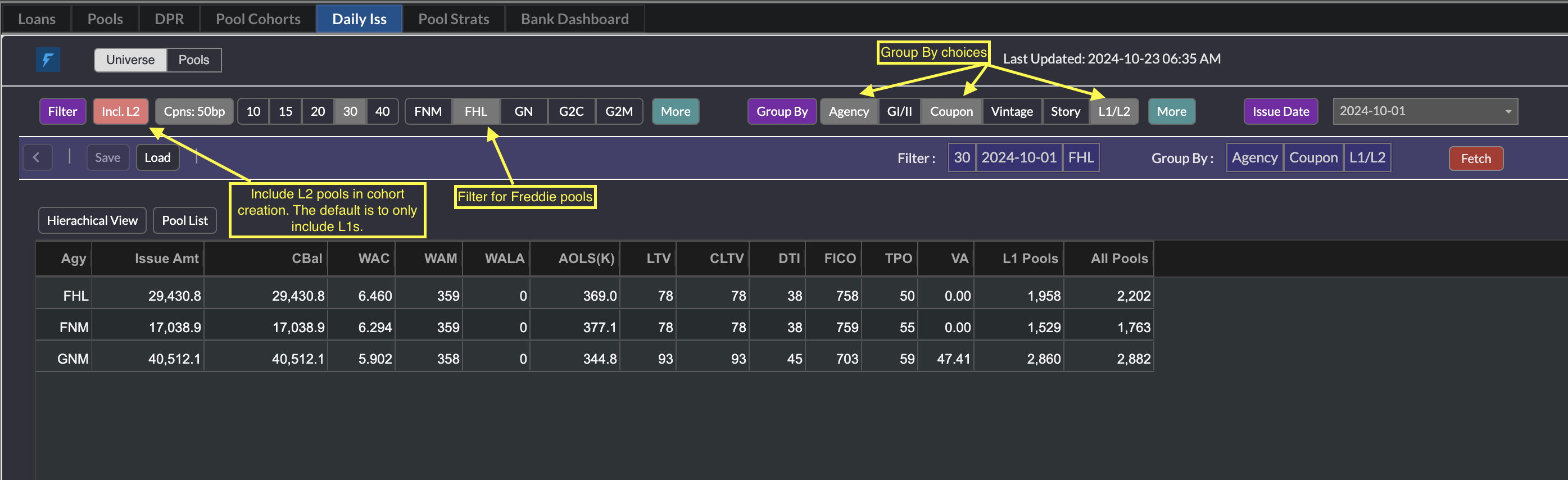This screenshot has height=480, width=1568.
Task: Switch to Hierachical View
Action: click(x=92, y=220)
